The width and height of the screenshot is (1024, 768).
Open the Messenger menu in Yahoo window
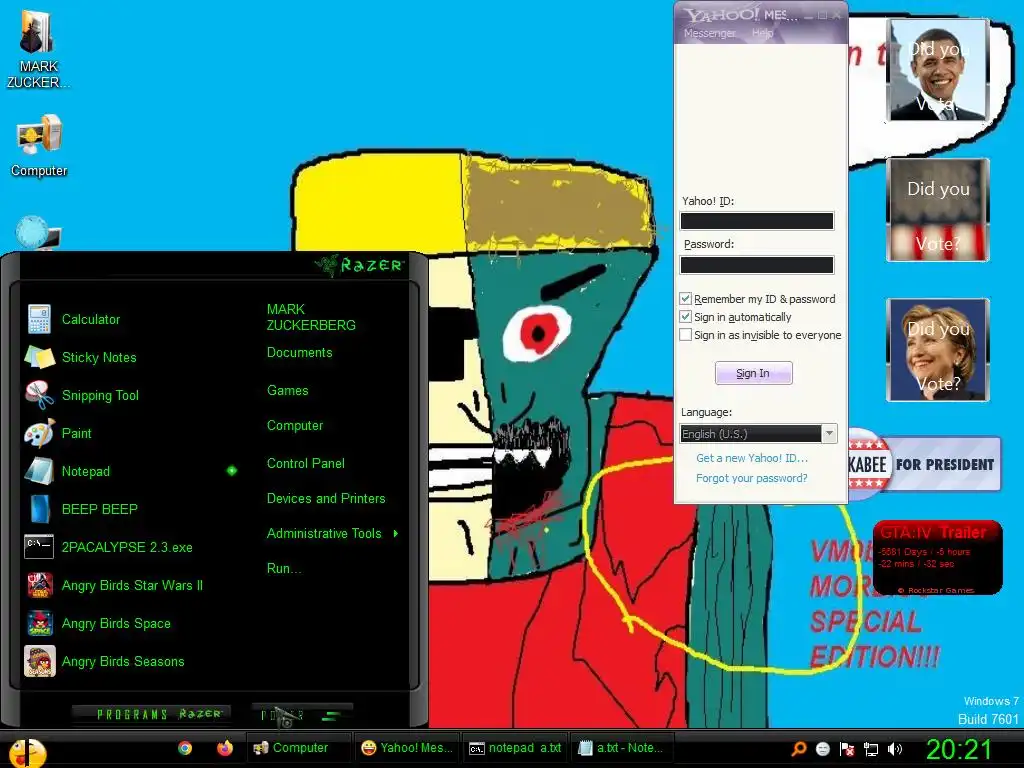[709, 33]
